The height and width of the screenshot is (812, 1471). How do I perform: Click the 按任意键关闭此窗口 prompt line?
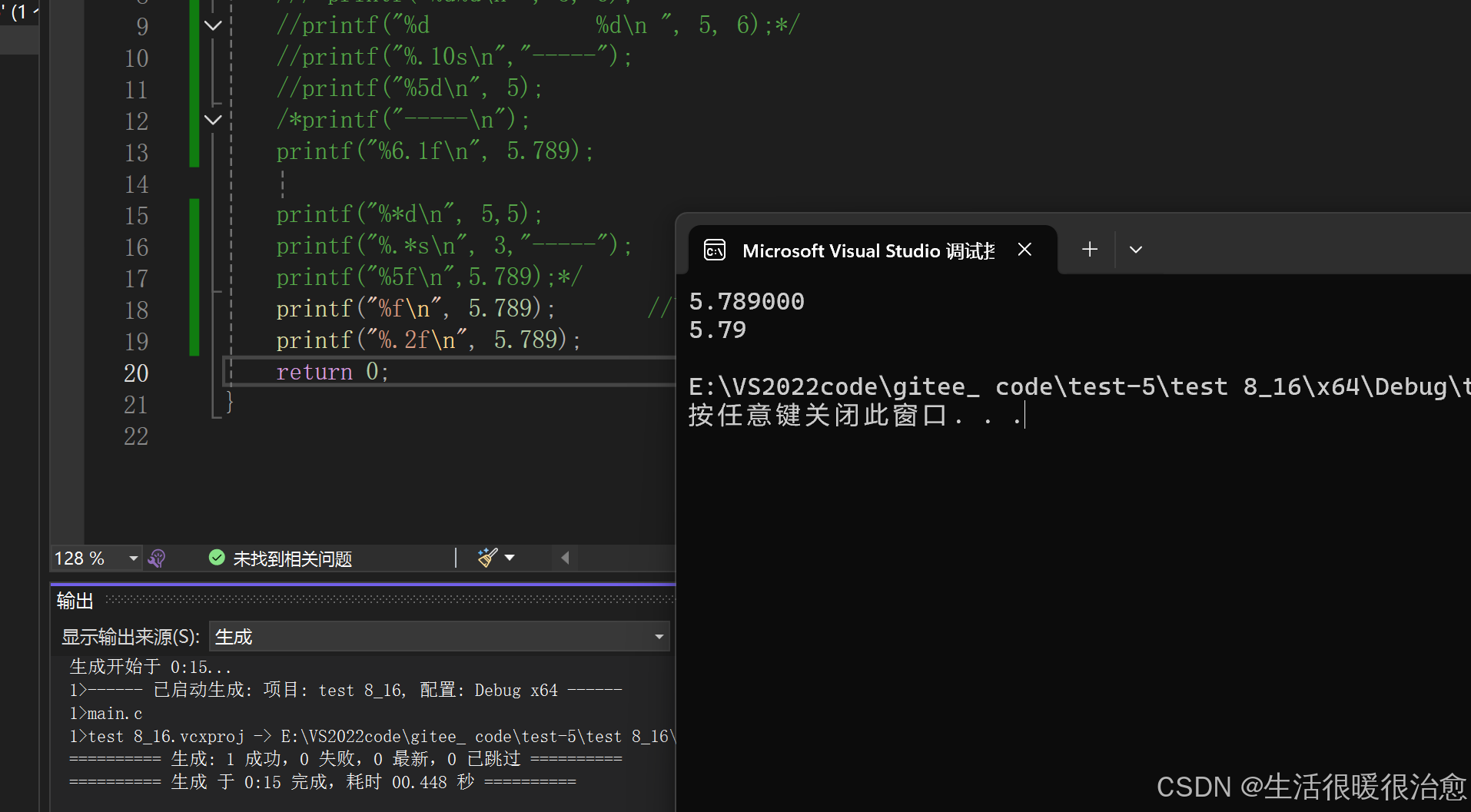pos(855,416)
